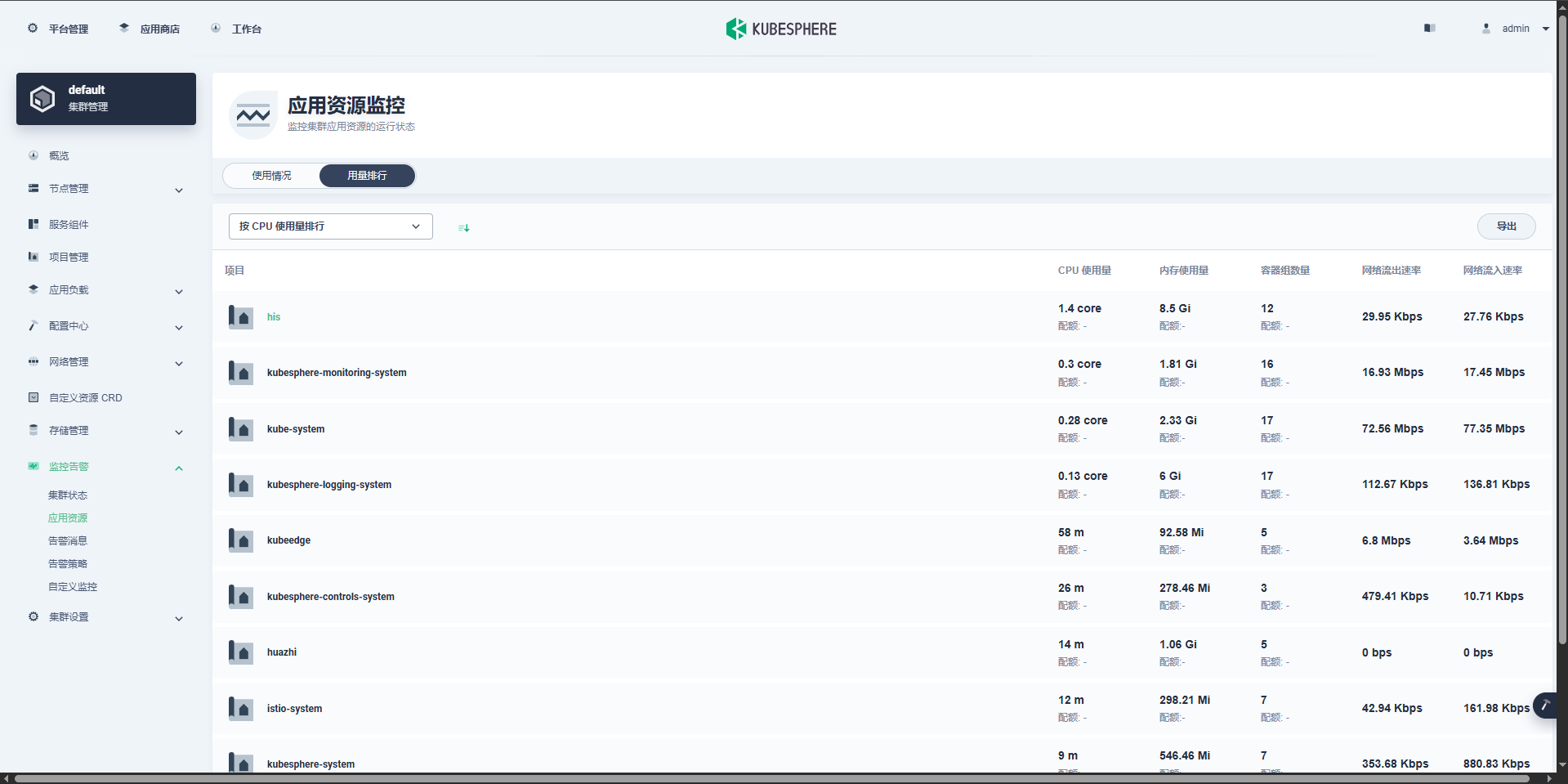Expand the 集群设置 menu chevron
Screen dimensions: 1568x784
[x=179, y=619]
